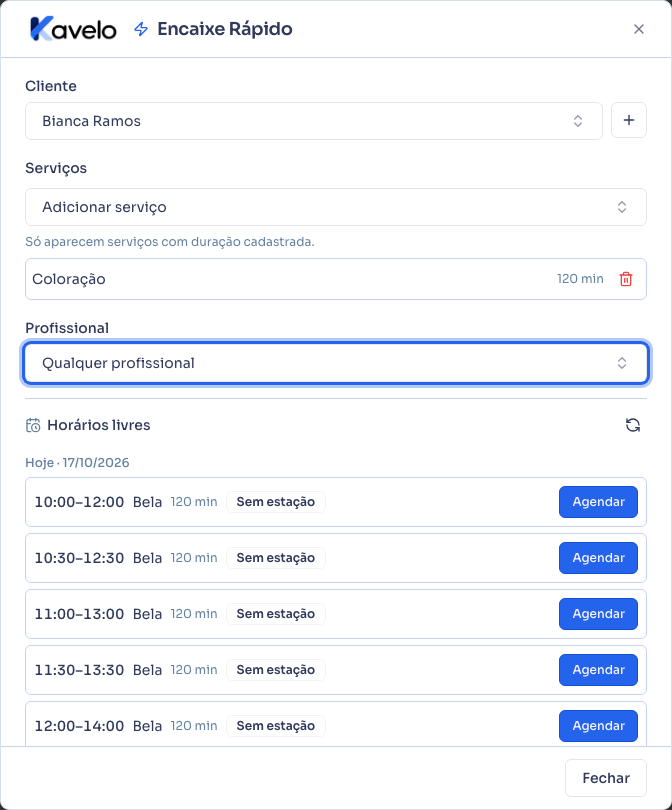672x810 pixels.
Task: Click Sem estação badge in 12:00–14:00 row
Action: click(276, 726)
